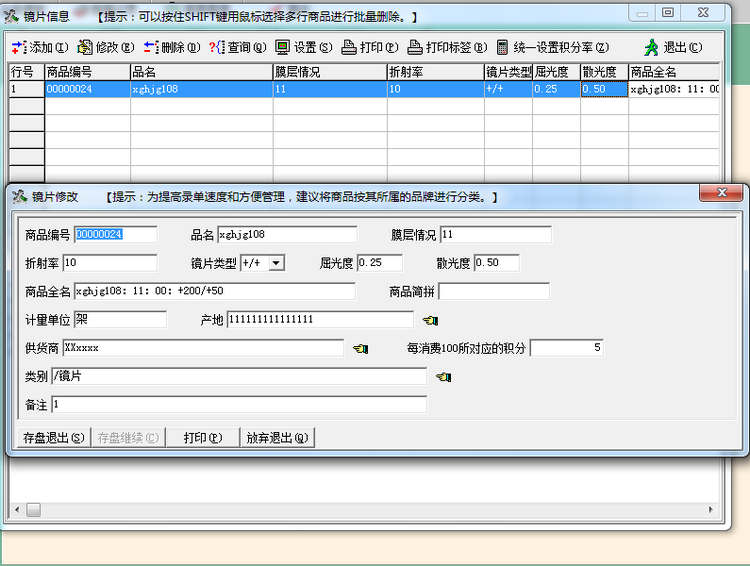
Task: Click the 打印 (Print) toolbar icon
Action: click(349, 47)
